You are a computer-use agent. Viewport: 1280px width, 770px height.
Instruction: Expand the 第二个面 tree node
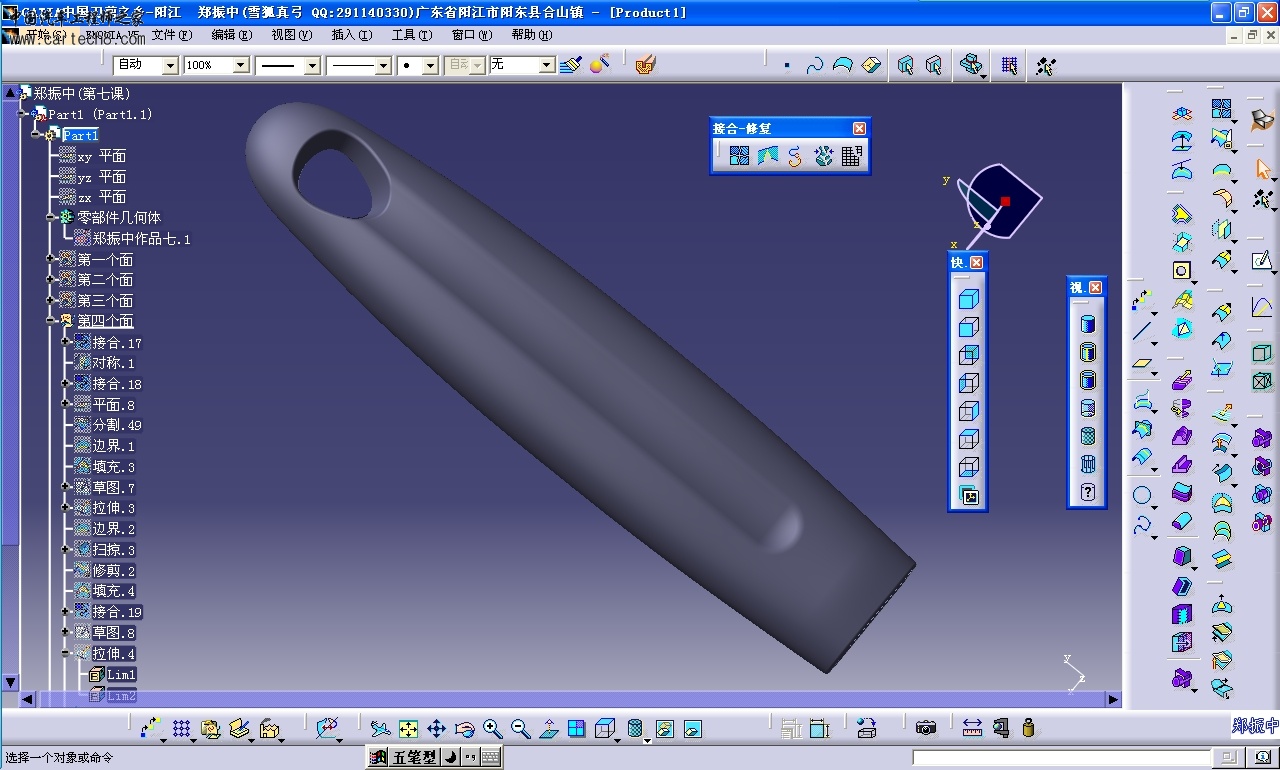pyautogui.click(x=51, y=280)
